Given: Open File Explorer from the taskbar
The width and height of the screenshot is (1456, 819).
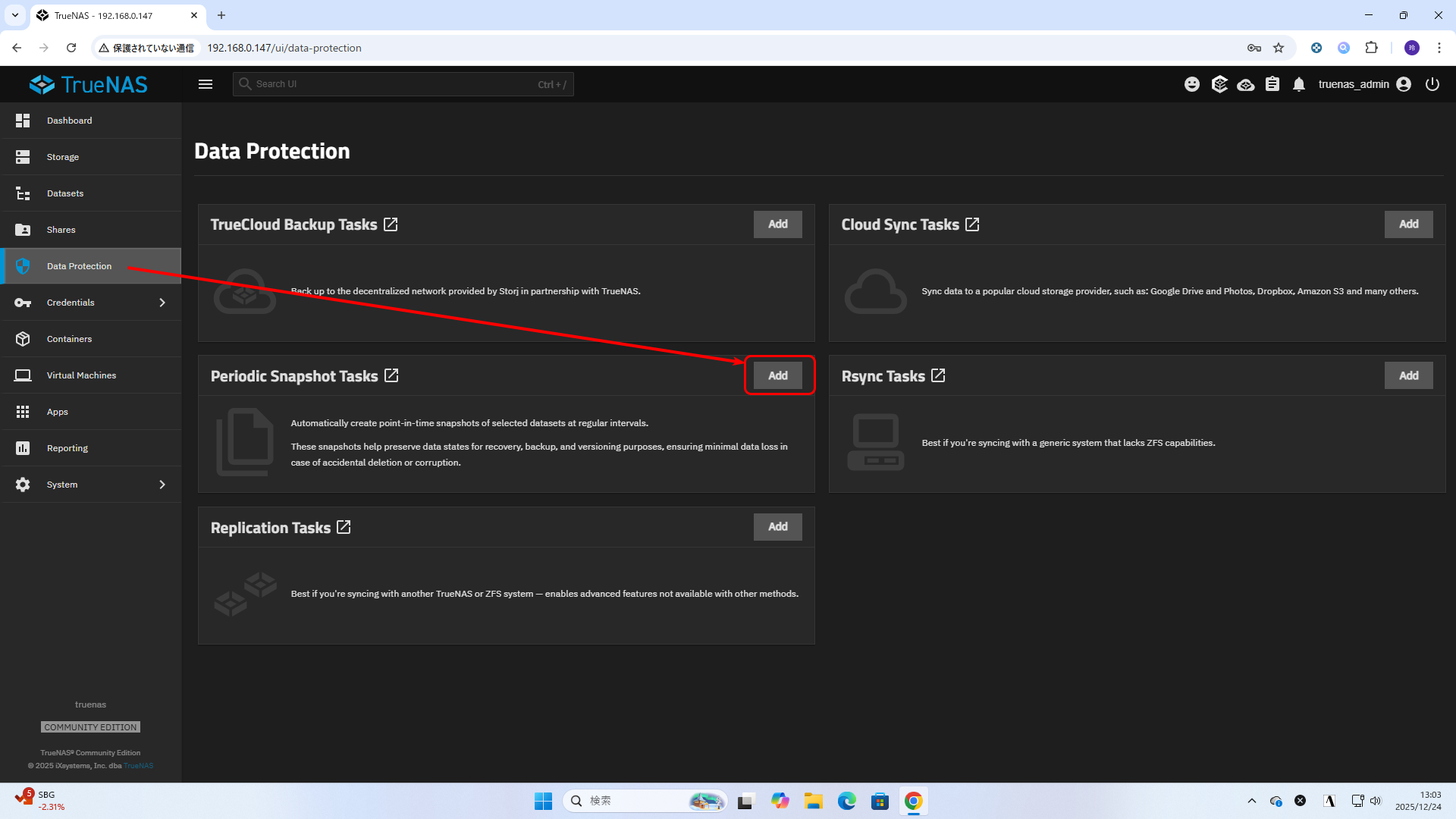Looking at the screenshot, I should pos(814,801).
